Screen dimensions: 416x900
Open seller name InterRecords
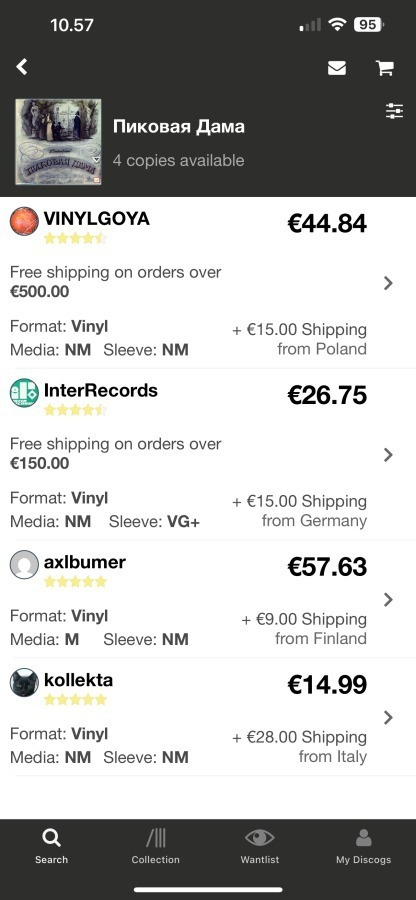click(x=100, y=390)
